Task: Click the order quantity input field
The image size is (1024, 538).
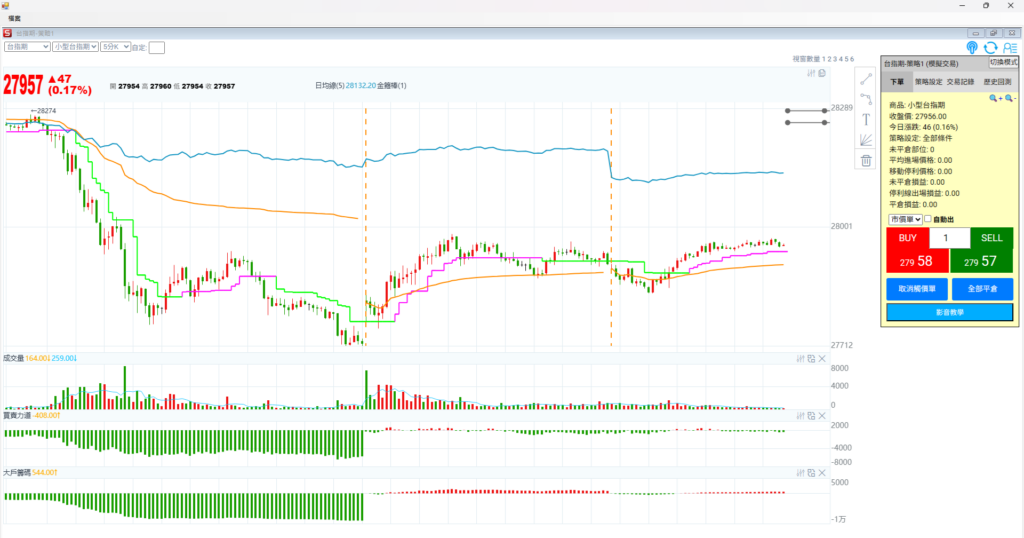Action: pos(949,238)
